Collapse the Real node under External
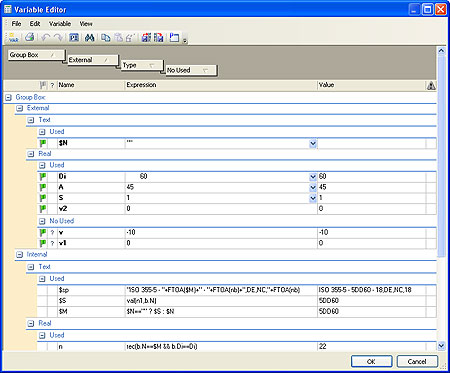 (x=31, y=154)
